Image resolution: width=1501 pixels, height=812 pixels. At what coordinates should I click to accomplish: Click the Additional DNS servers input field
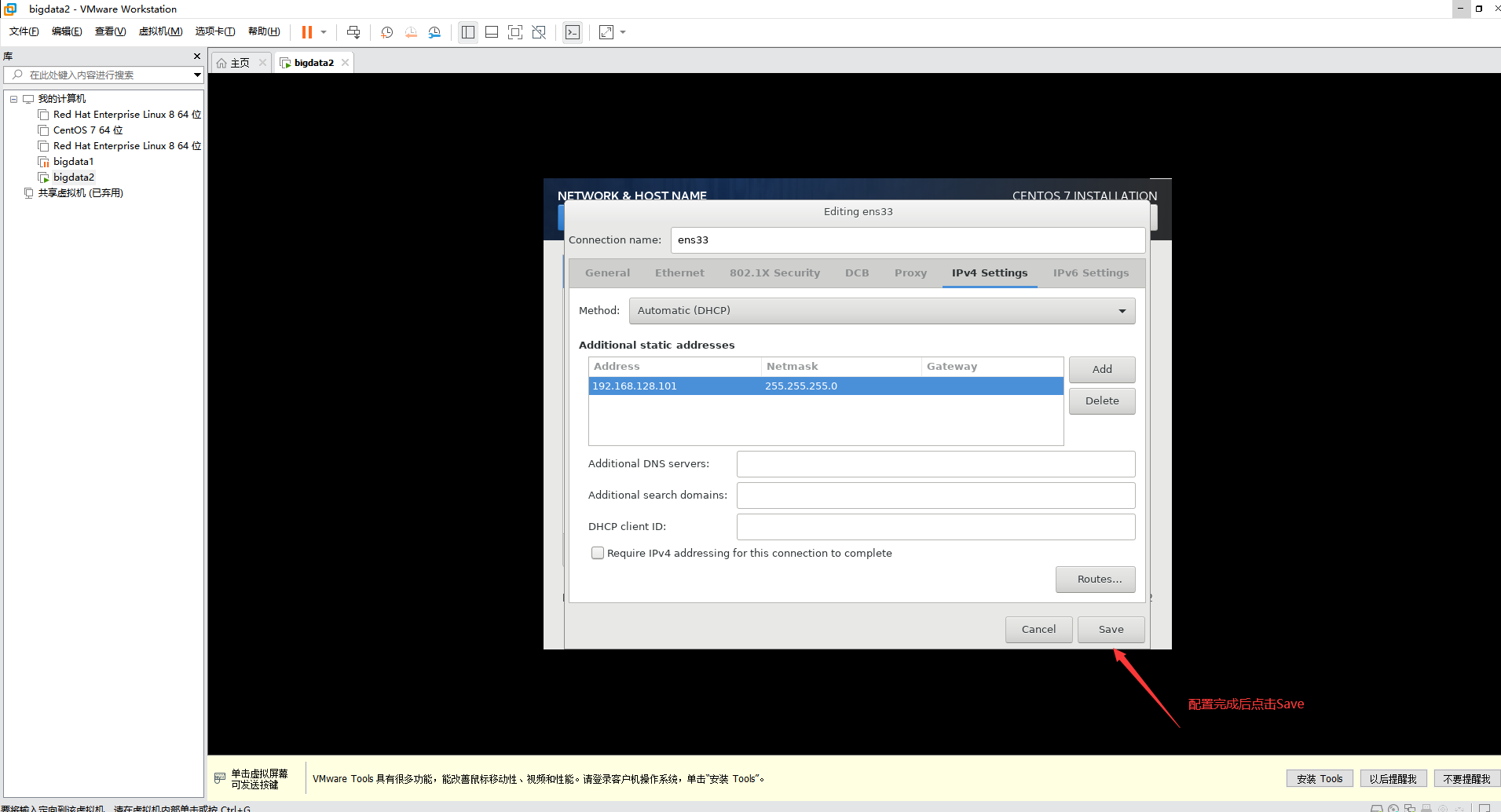pyautogui.click(x=935, y=463)
